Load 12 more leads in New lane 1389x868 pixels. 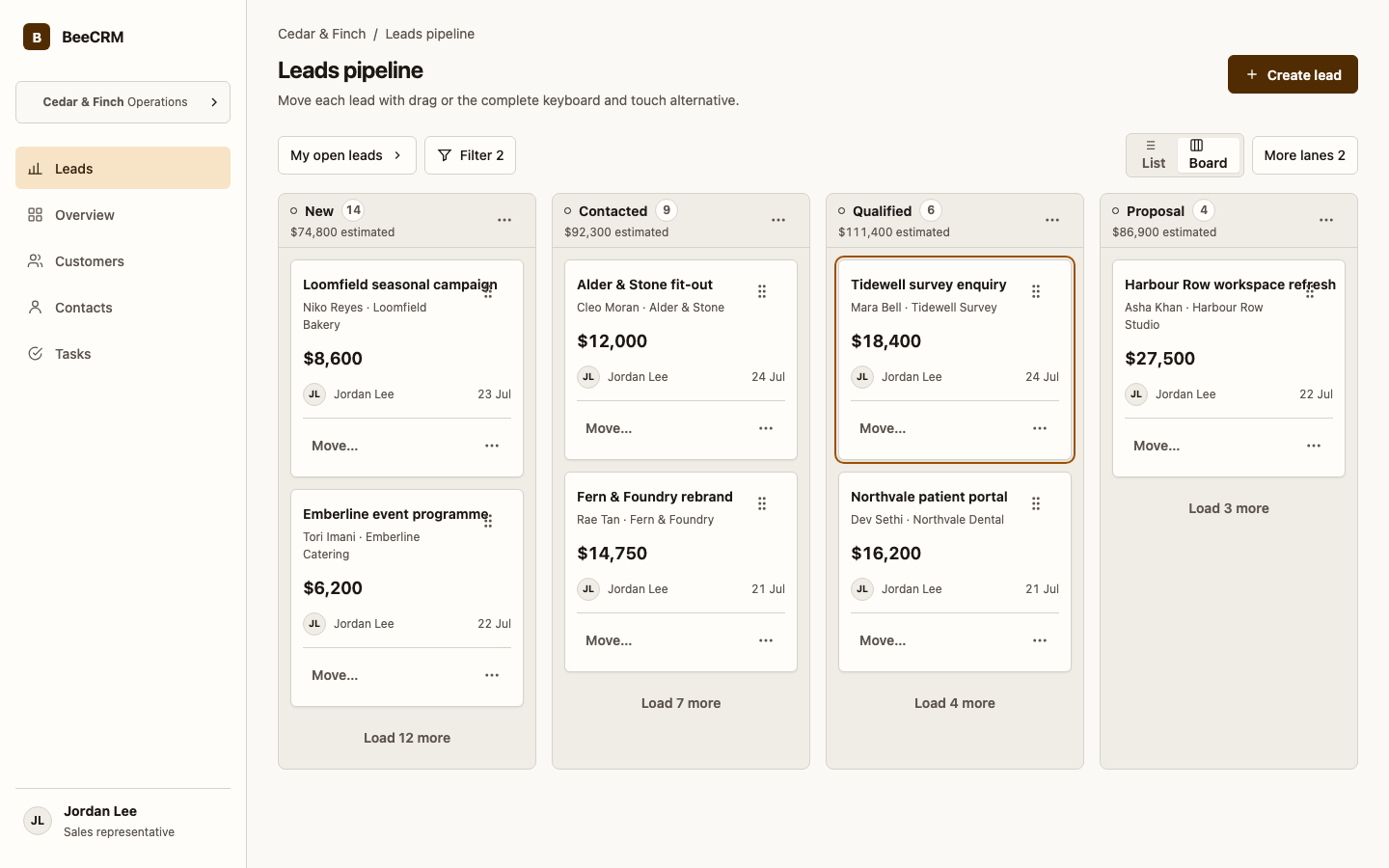[407, 738]
